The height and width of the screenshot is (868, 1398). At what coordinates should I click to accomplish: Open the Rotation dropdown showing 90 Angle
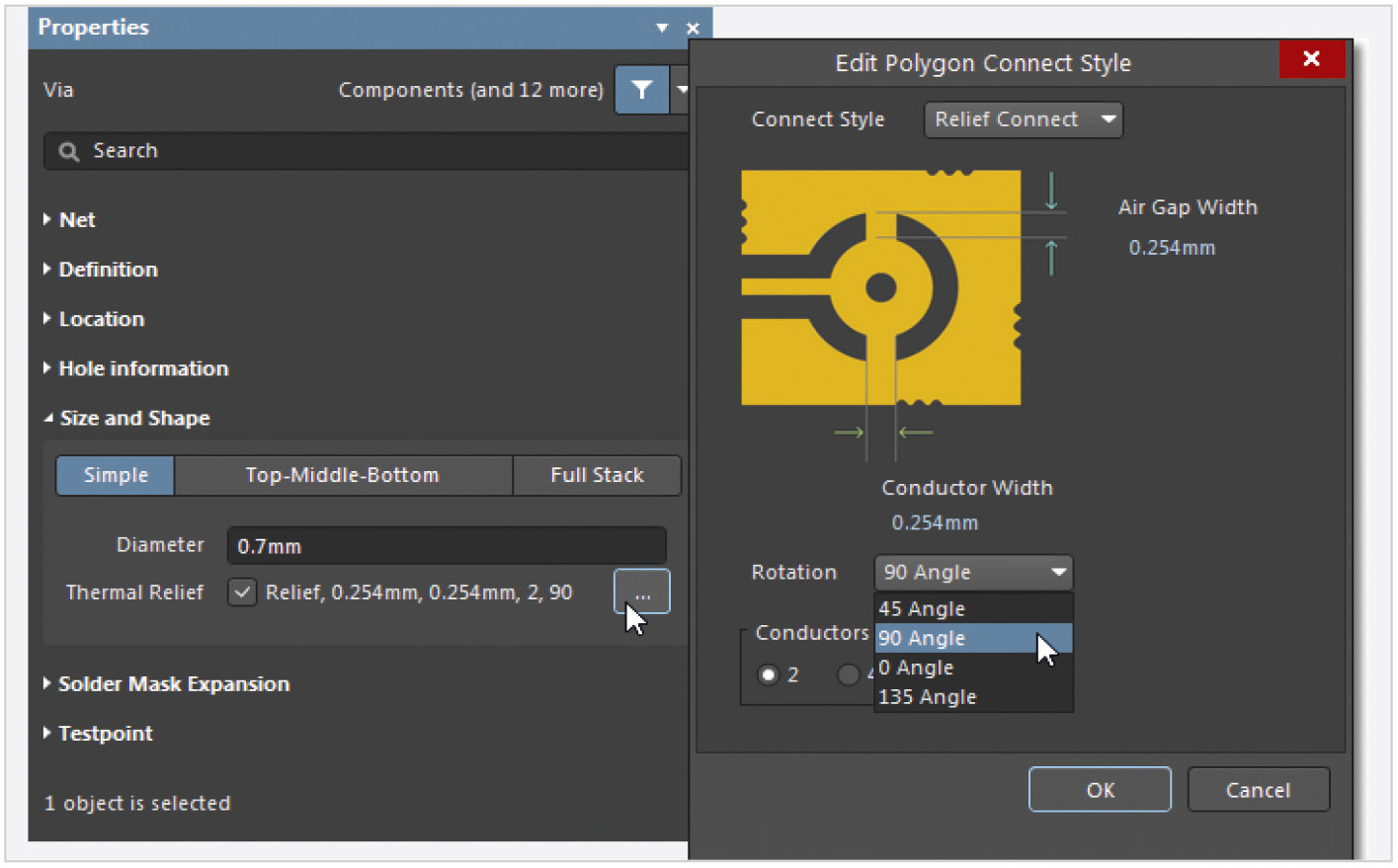pyautogui.click(x=973, y=572)
